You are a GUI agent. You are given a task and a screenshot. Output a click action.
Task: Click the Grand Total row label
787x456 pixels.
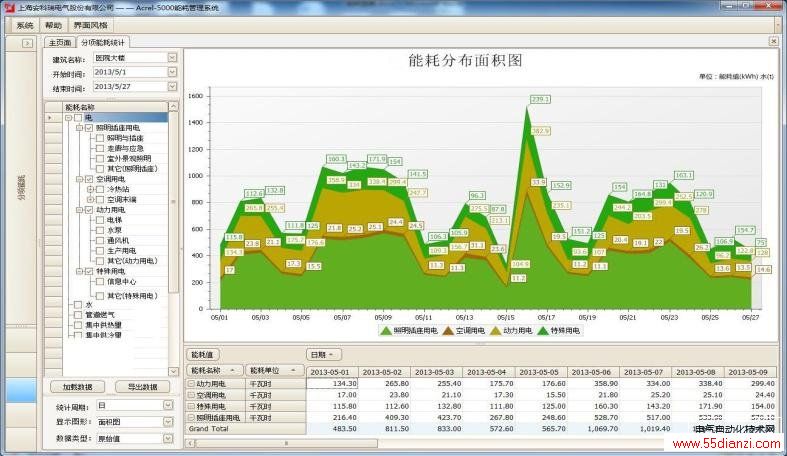click(x=208, y=429)
